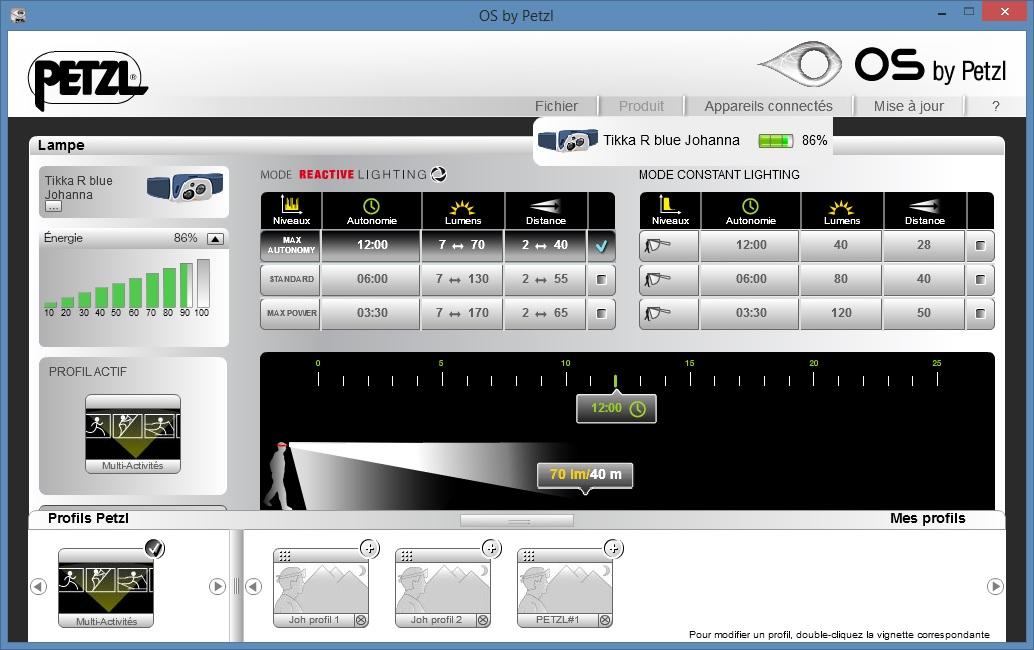Click the plus icon on PETZL#1

[x=613, y=548]
